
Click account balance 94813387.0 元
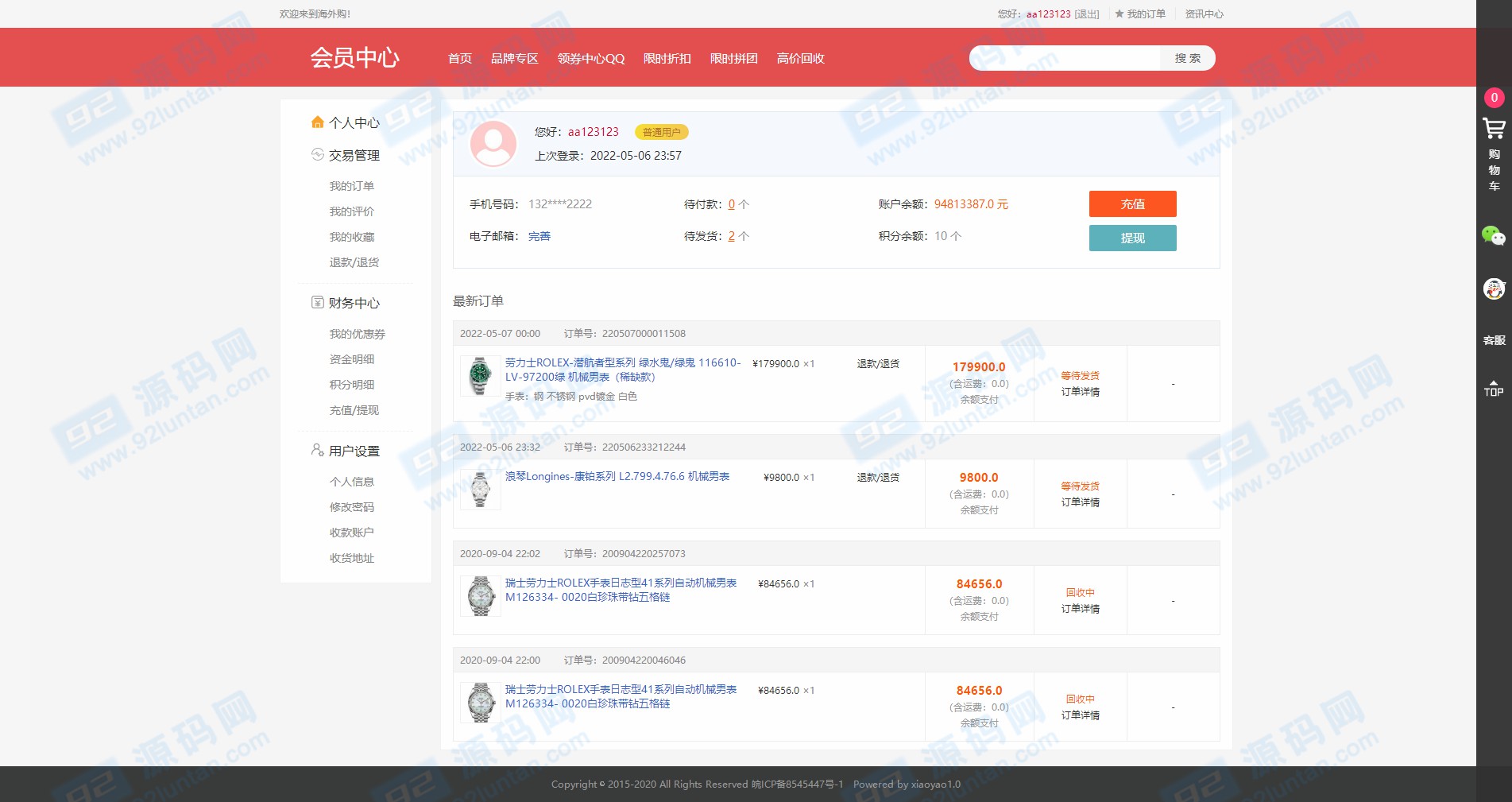[x=971, y=204]
